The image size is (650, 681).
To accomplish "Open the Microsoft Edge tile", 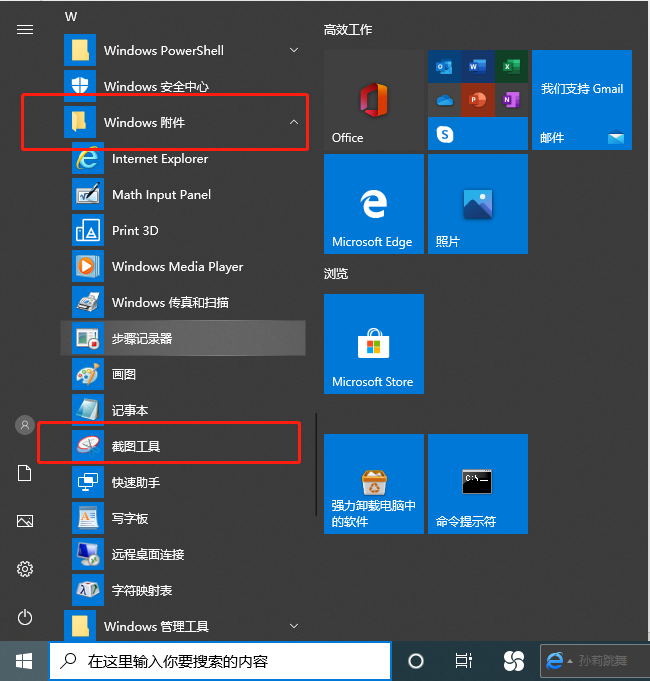I will coord(374,204).
